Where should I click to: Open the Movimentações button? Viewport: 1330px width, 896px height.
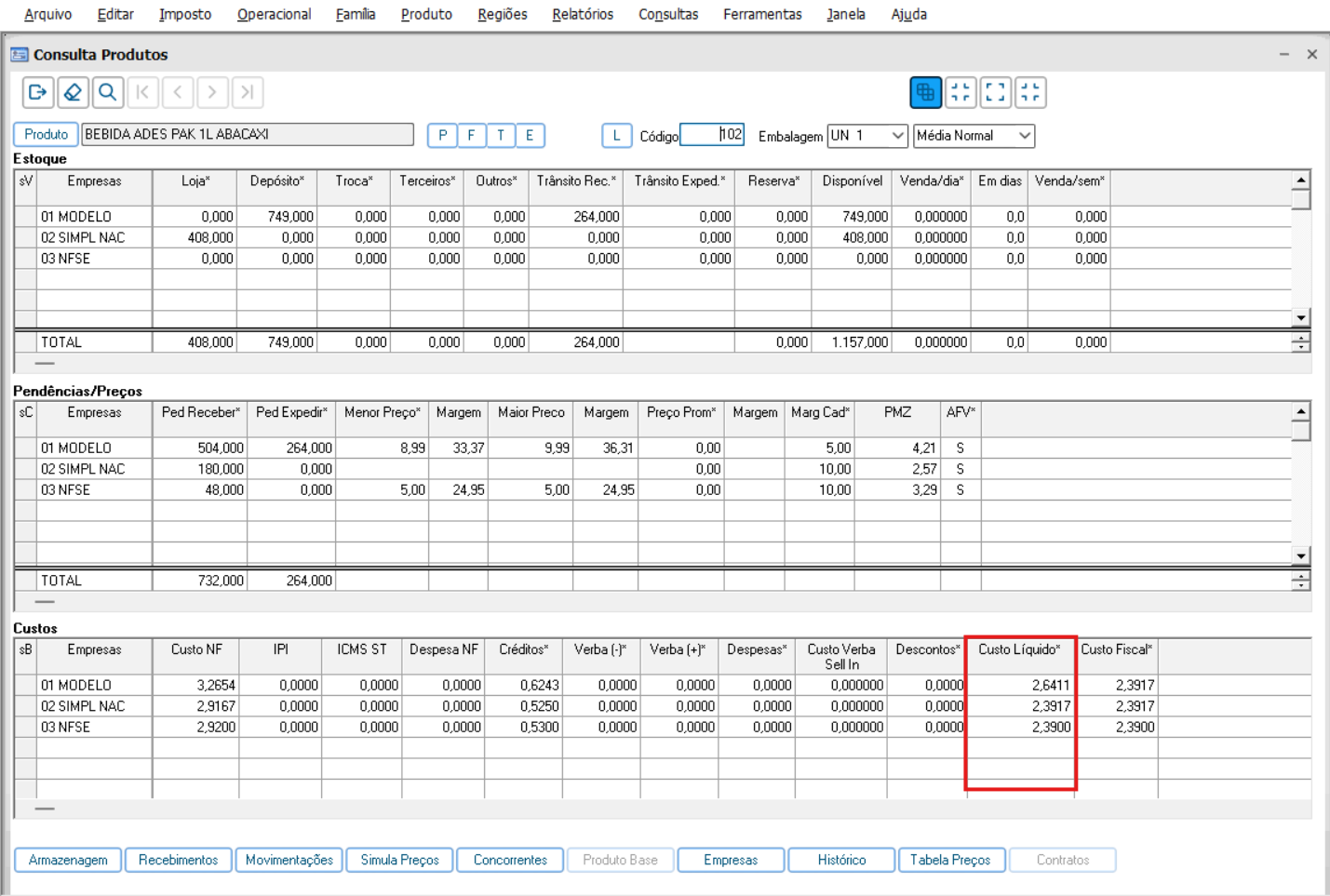(x=289, y=860)
